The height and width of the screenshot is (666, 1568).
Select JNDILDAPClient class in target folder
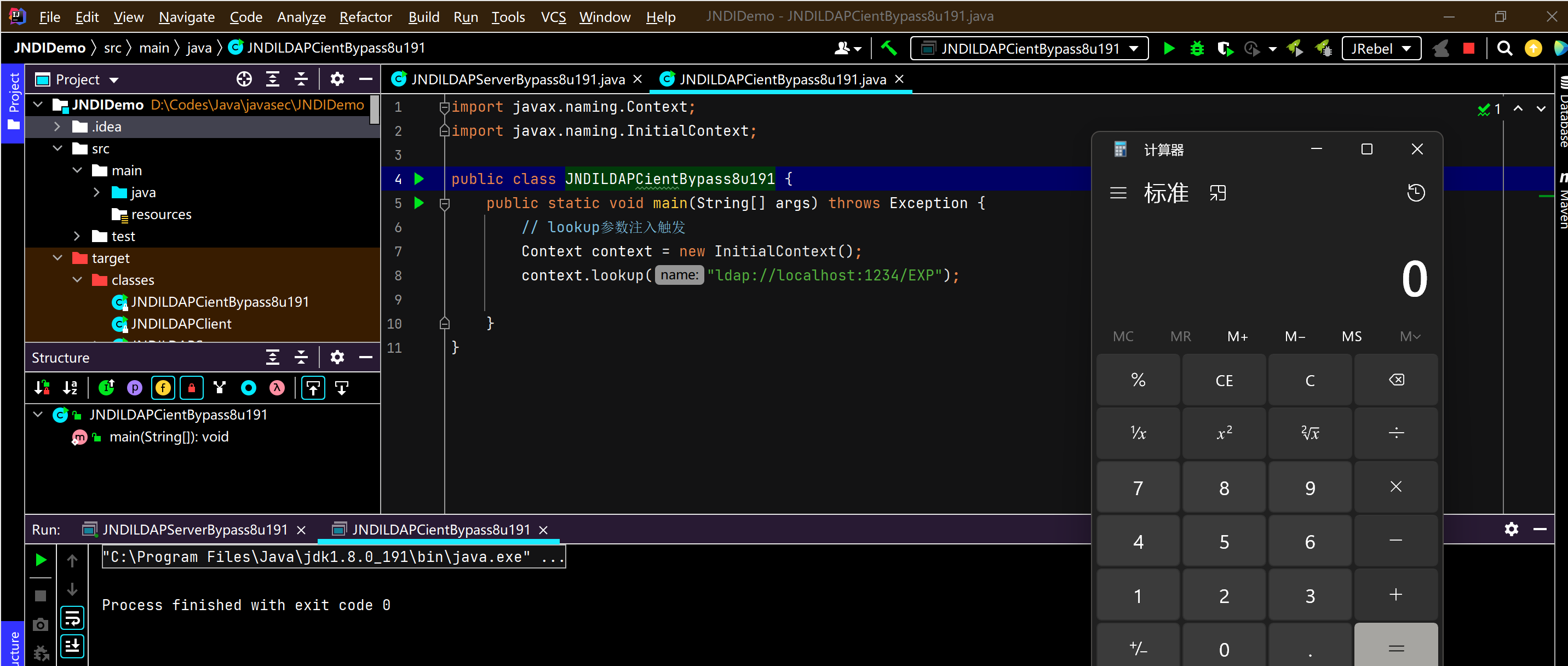(181, 324)
